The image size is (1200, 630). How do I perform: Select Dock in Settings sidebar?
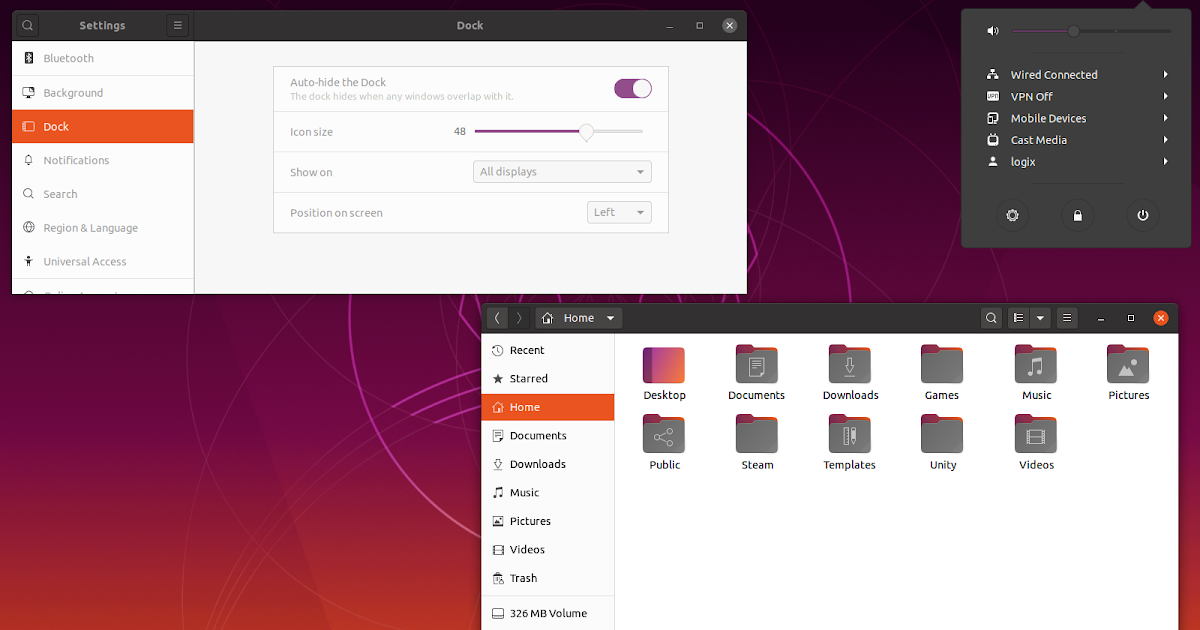coord(103,127)
